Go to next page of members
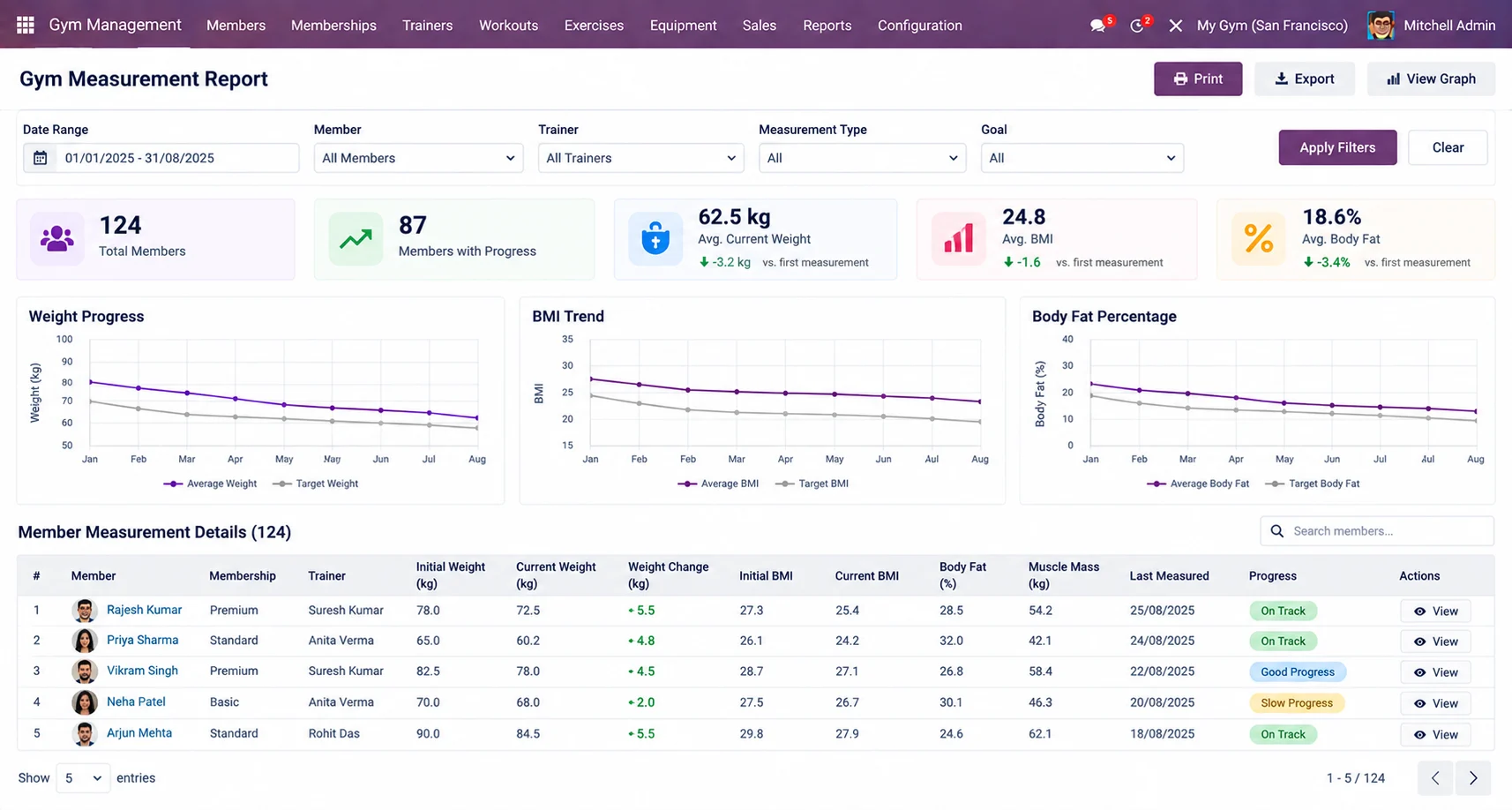Screen dimensions: 1512x810 pos(1473,778)
